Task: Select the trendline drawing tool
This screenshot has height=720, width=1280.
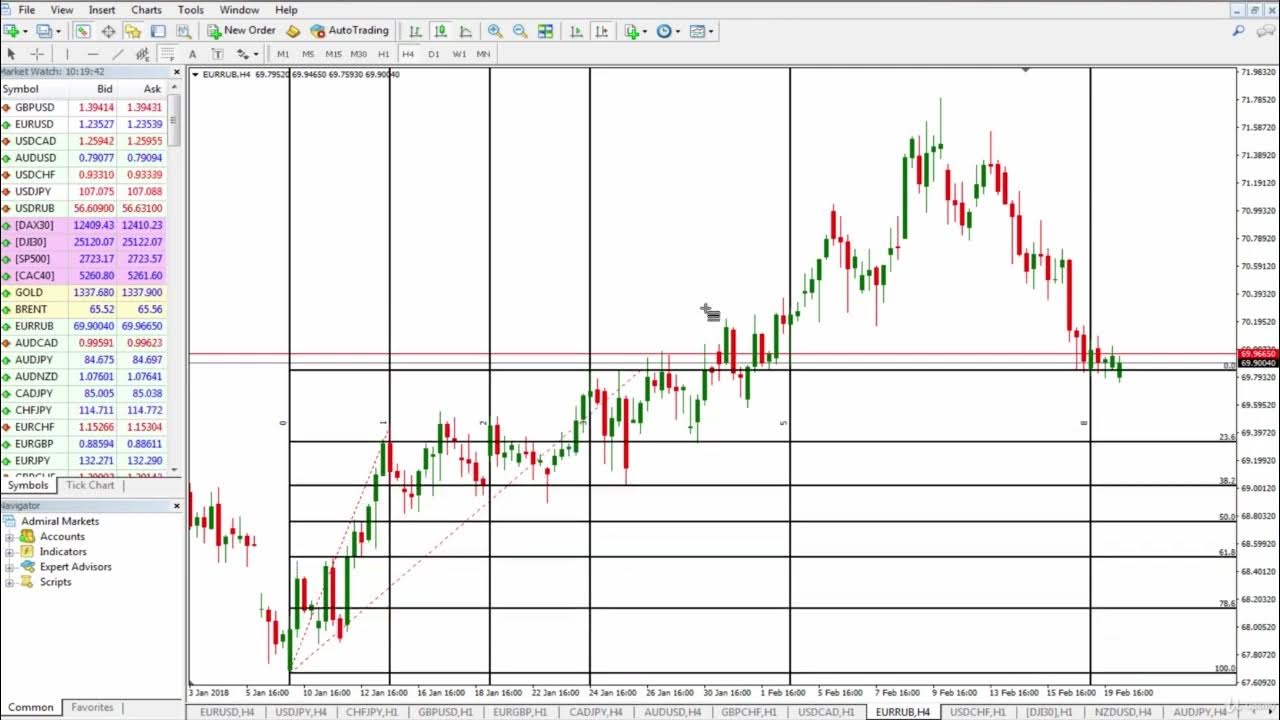Action: tap(117, 54)
